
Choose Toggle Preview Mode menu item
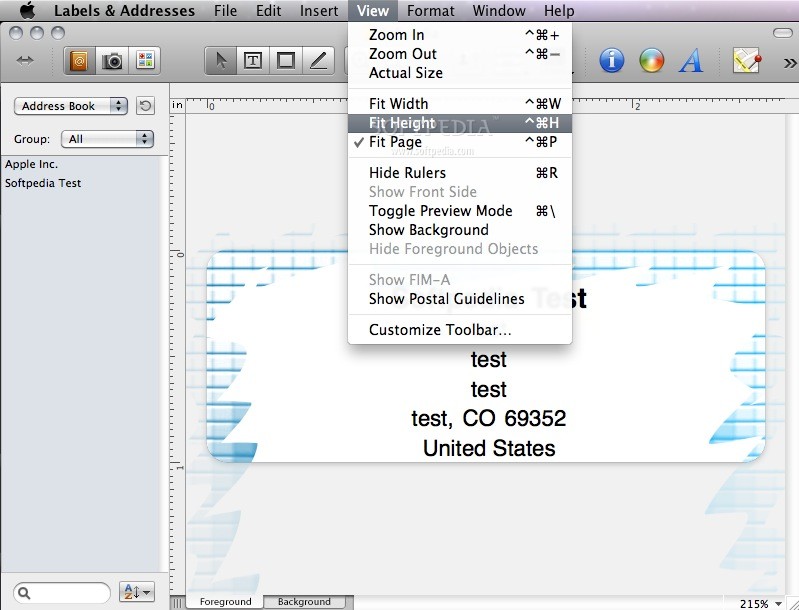460,211
